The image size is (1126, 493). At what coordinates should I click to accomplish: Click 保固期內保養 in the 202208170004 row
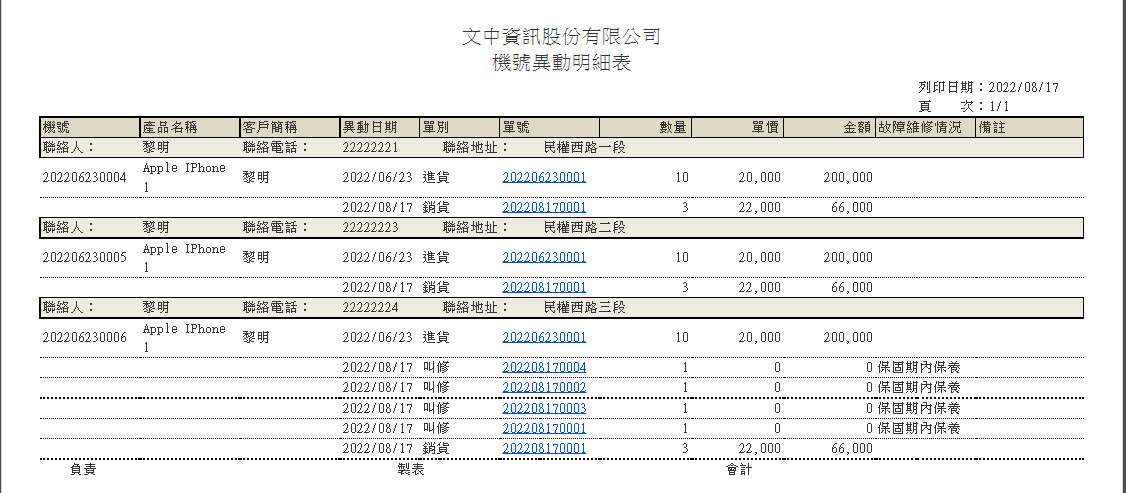919,367
